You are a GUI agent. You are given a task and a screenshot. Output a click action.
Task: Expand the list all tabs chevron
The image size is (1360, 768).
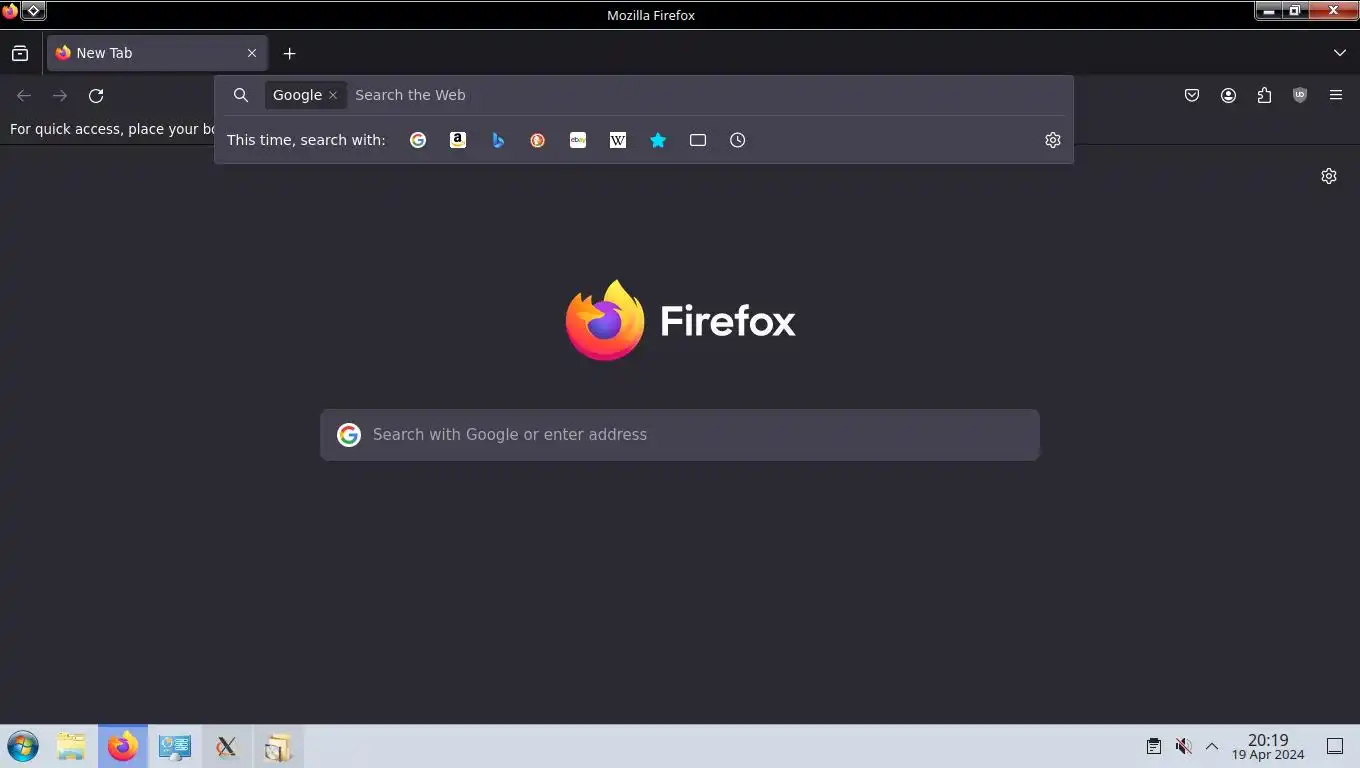[1340, 53]
